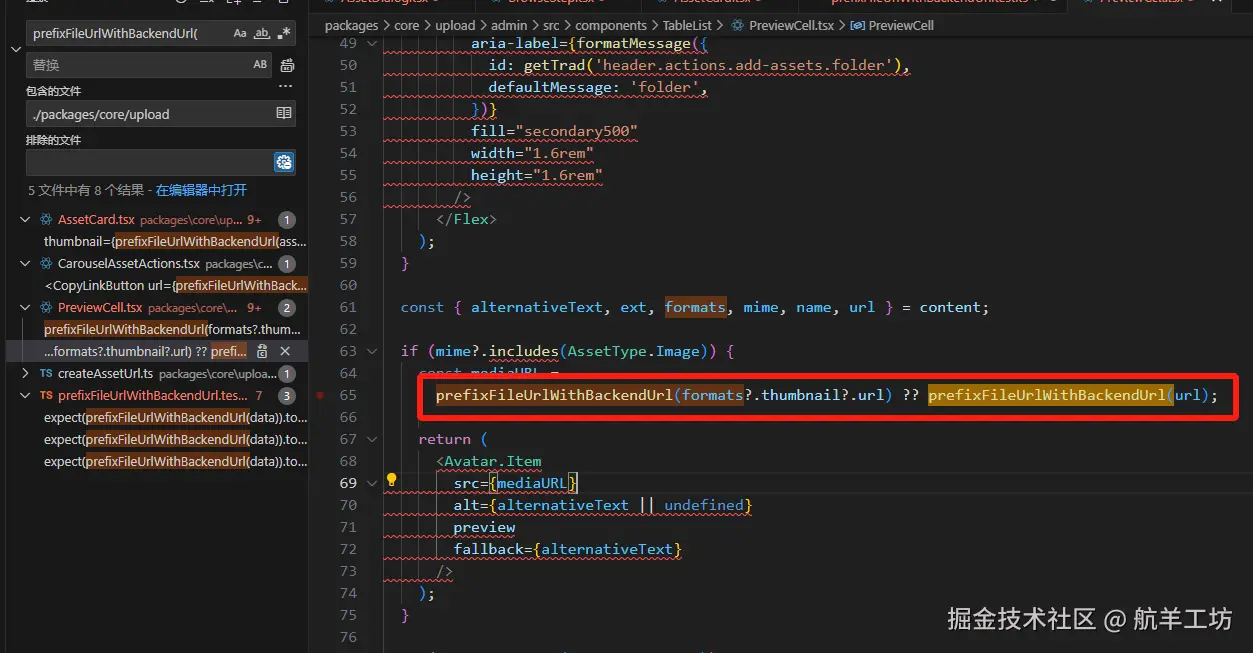
Task: Select CarouselAssetActions.tsx file in results
Action: tap(128, 264)
